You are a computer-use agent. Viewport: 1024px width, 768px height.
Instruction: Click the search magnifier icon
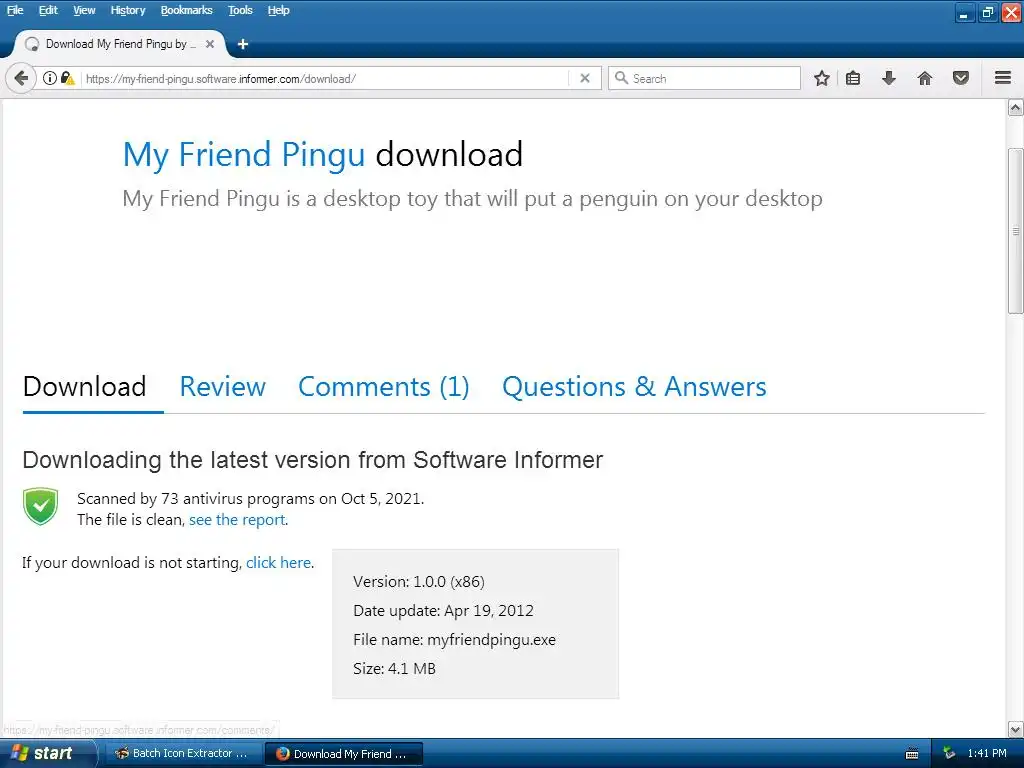[622, 78]
